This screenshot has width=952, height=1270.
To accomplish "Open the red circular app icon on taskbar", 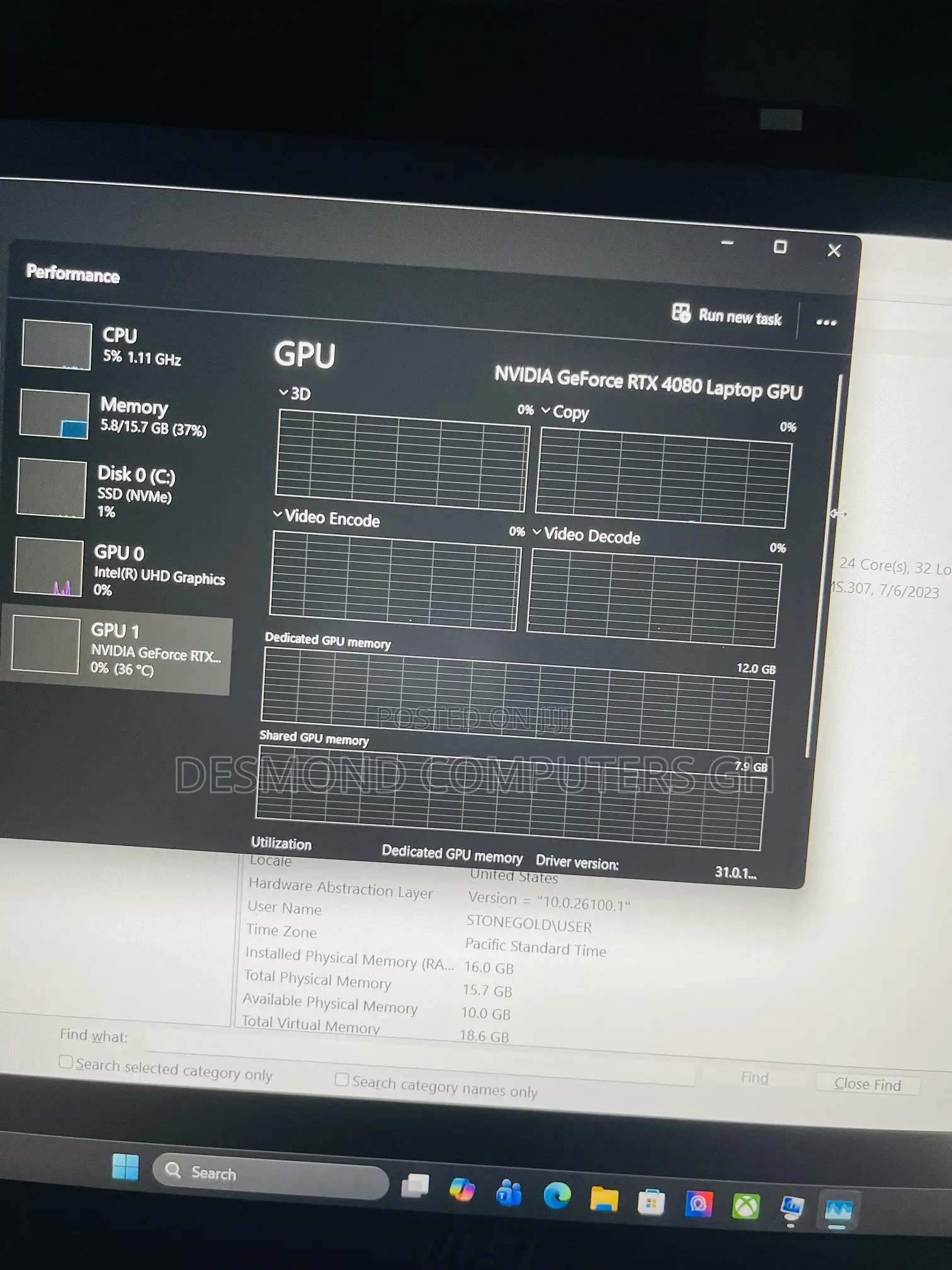I will pos(698,1204).
